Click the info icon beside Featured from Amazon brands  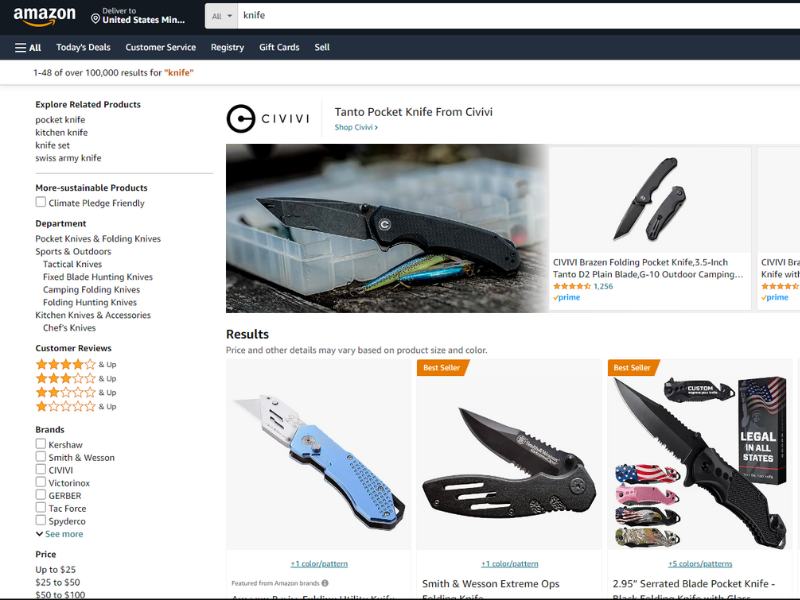(325, 583)
